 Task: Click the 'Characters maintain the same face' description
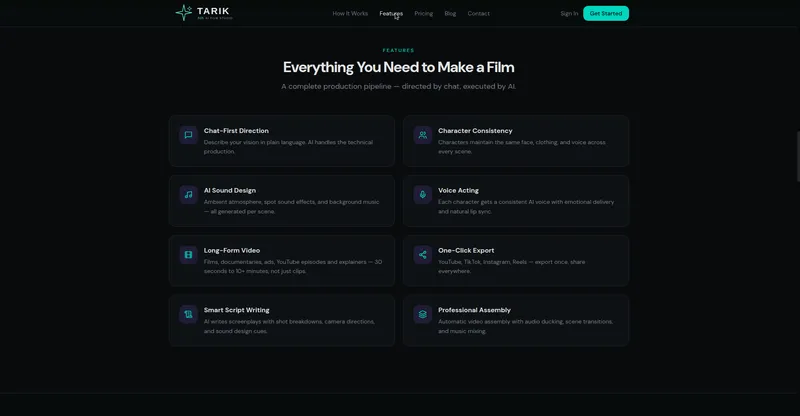[521, 147]
